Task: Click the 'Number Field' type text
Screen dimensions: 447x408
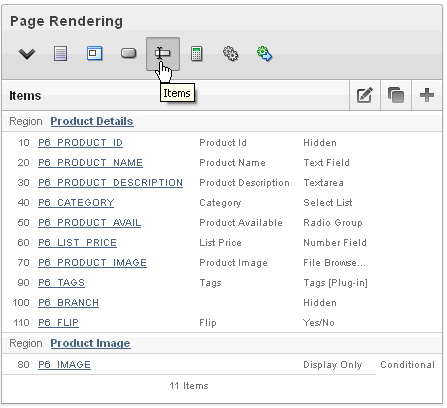Action: (x=335, y=243)
